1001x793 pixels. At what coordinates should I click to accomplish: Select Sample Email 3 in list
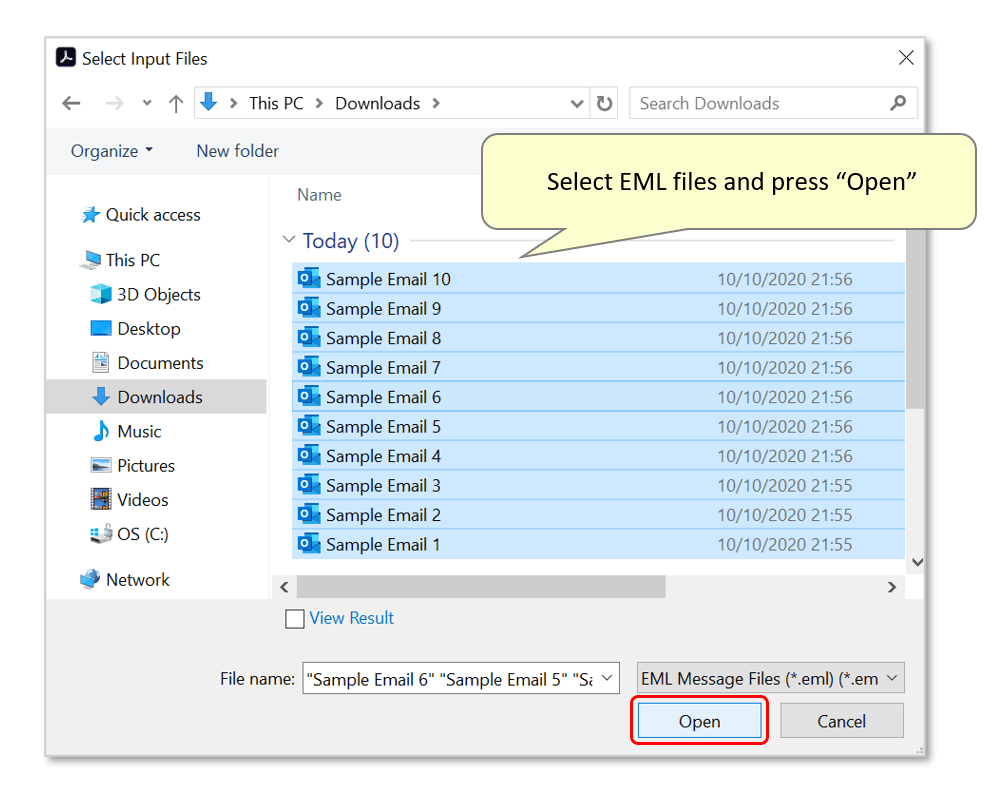[598, 485]
